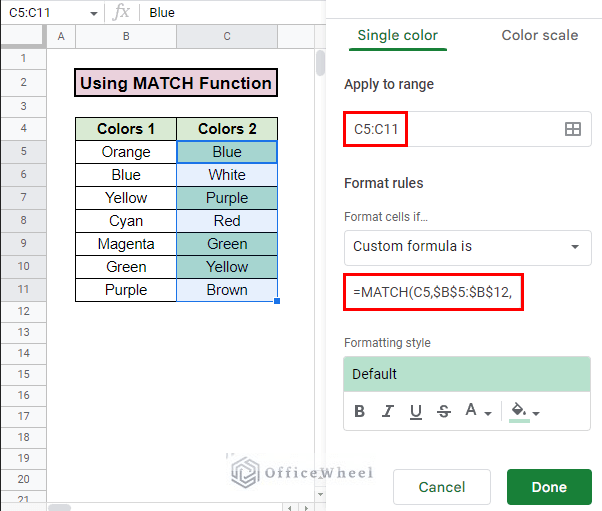
Task: Select the Magenta cell
Action: [x=126, y=244]
